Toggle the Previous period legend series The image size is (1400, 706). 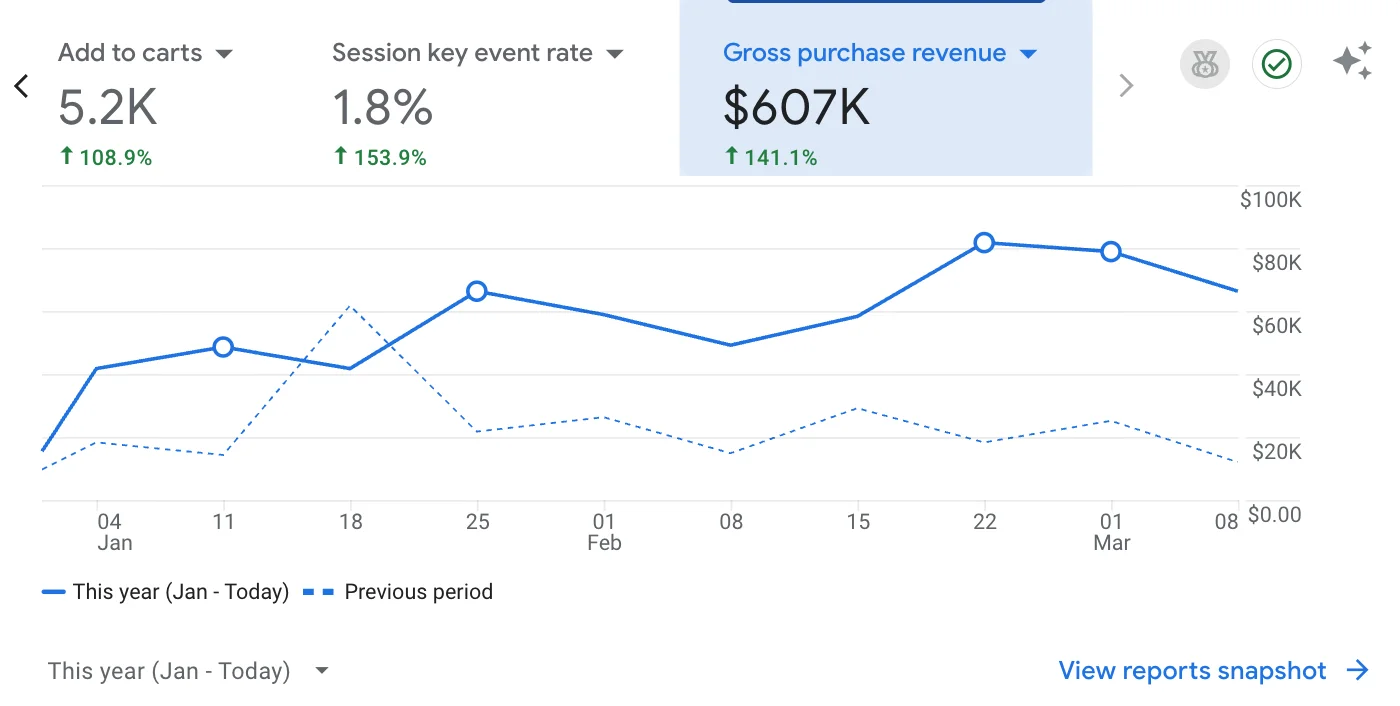418,591
